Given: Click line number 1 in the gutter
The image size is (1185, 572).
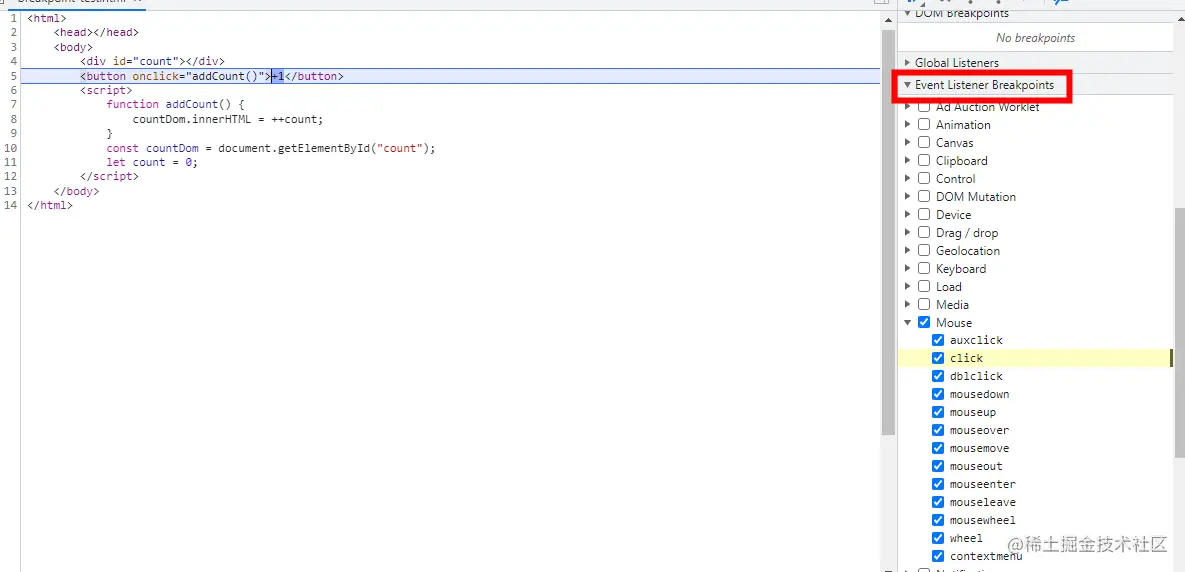Looking at the screenshot, I should coord(13,18).
